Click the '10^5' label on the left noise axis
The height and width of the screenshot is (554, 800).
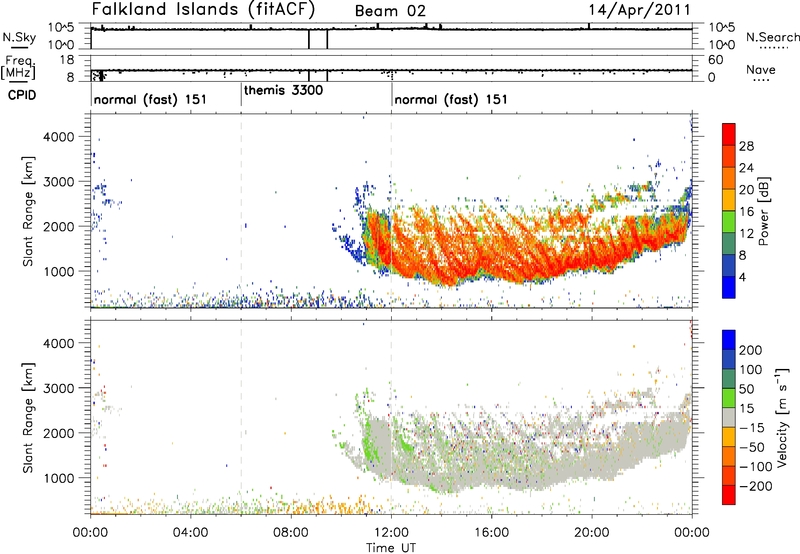click(x=61, y=28)
